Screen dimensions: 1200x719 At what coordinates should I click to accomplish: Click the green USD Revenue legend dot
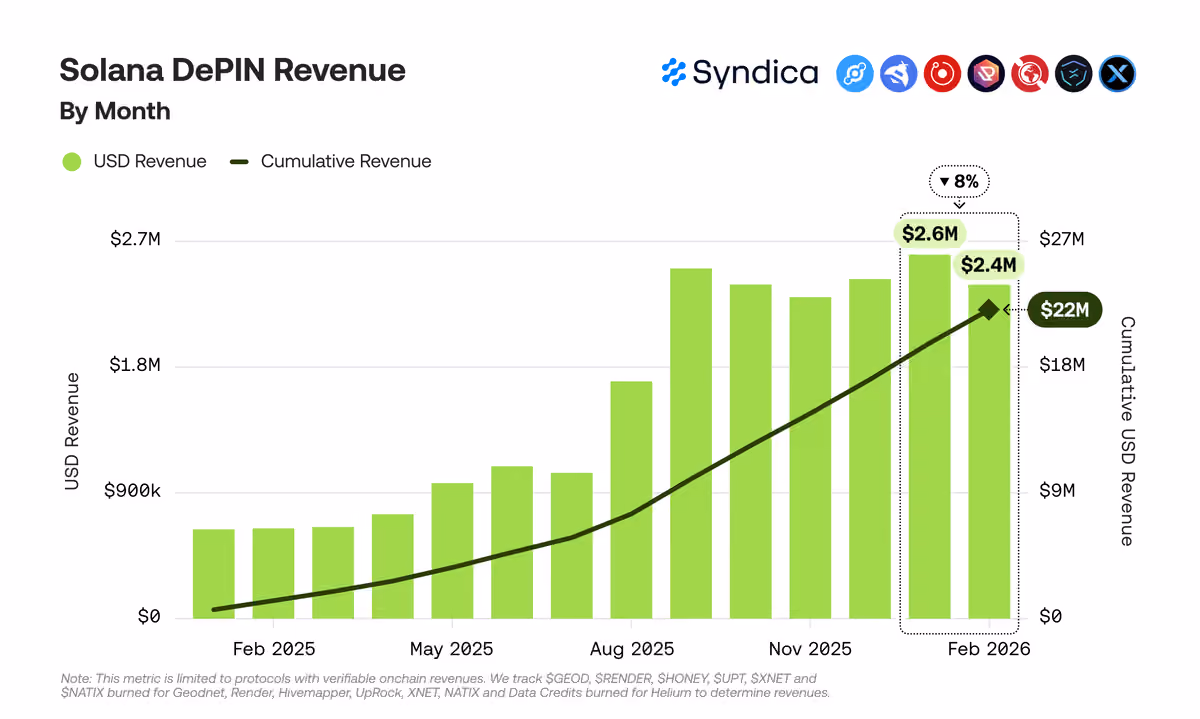click(x=71, y=162)
